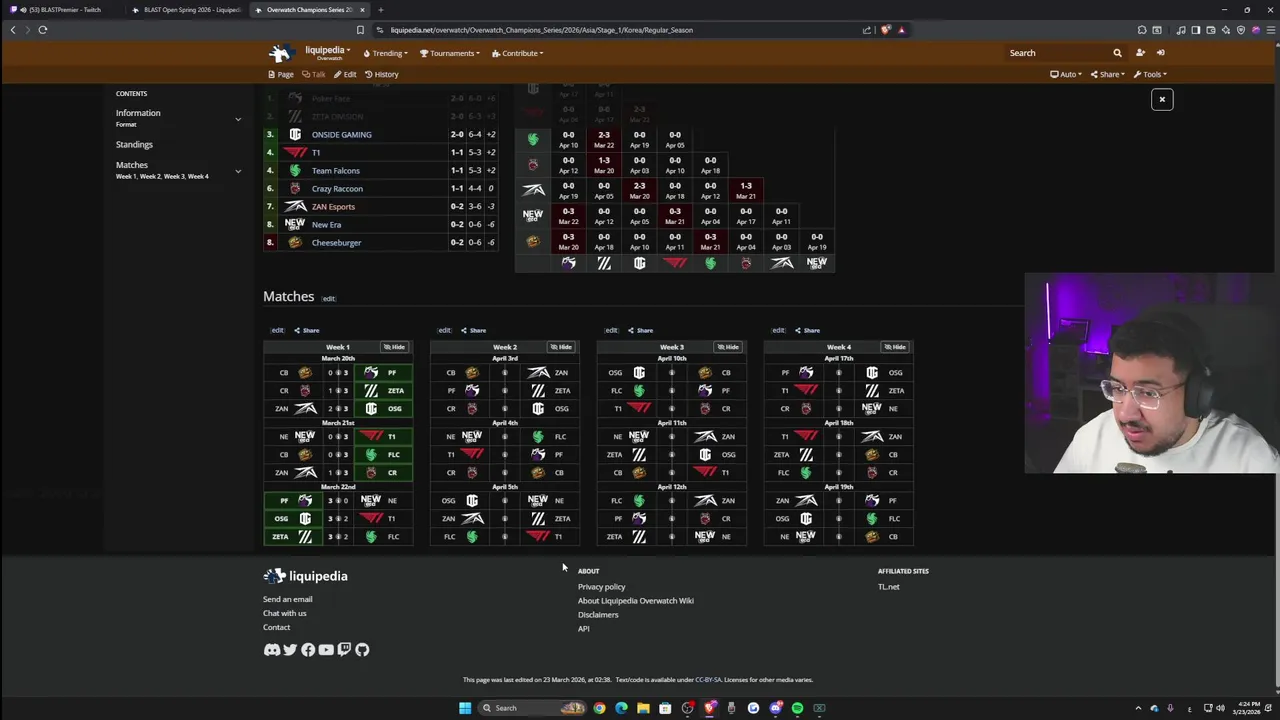1280x720 pixels.
Task: Click the edit link next to Matches heading
Action: [328, 298]
